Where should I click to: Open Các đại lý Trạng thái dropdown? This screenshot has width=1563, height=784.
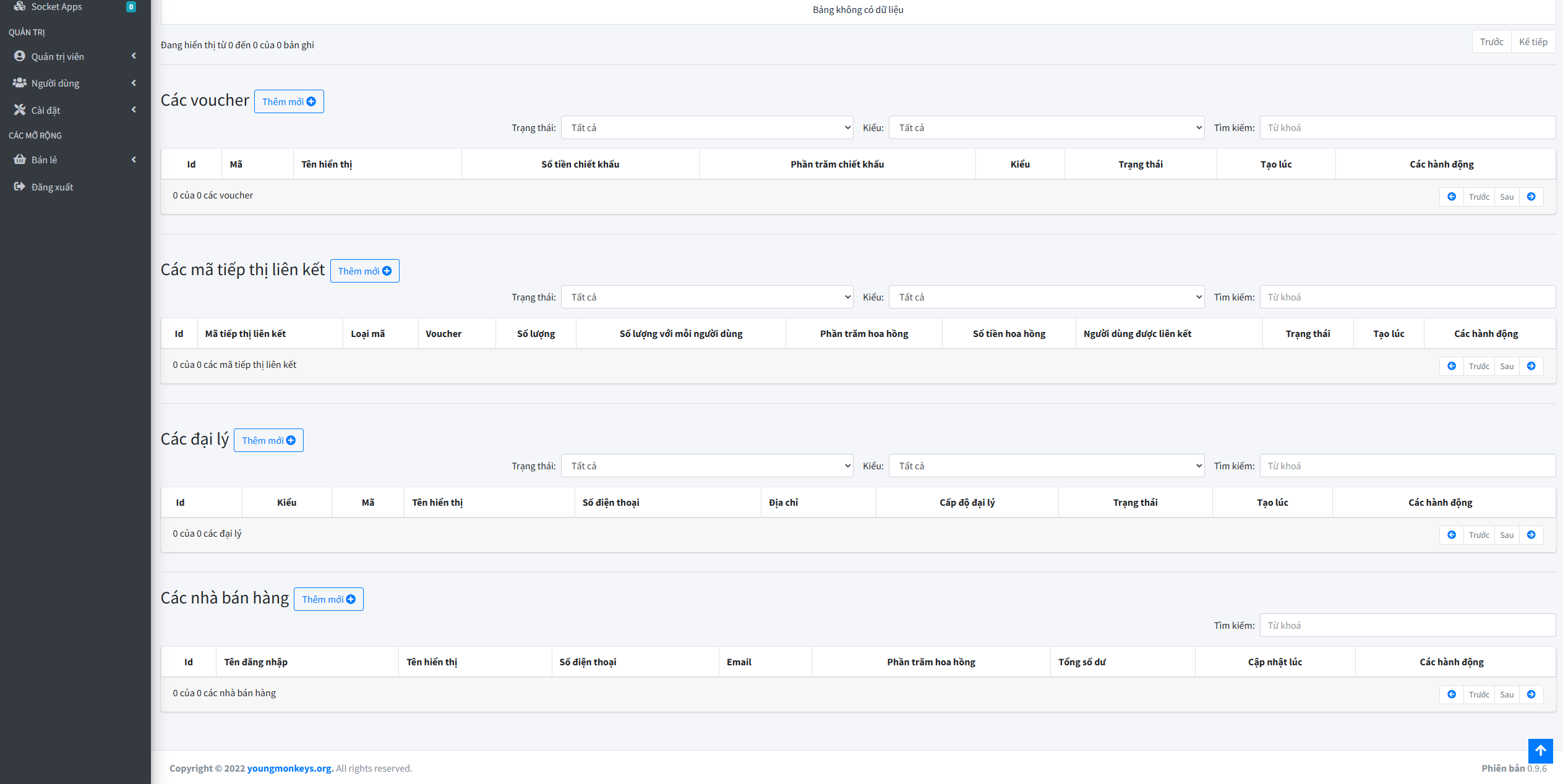coord(706,466)
